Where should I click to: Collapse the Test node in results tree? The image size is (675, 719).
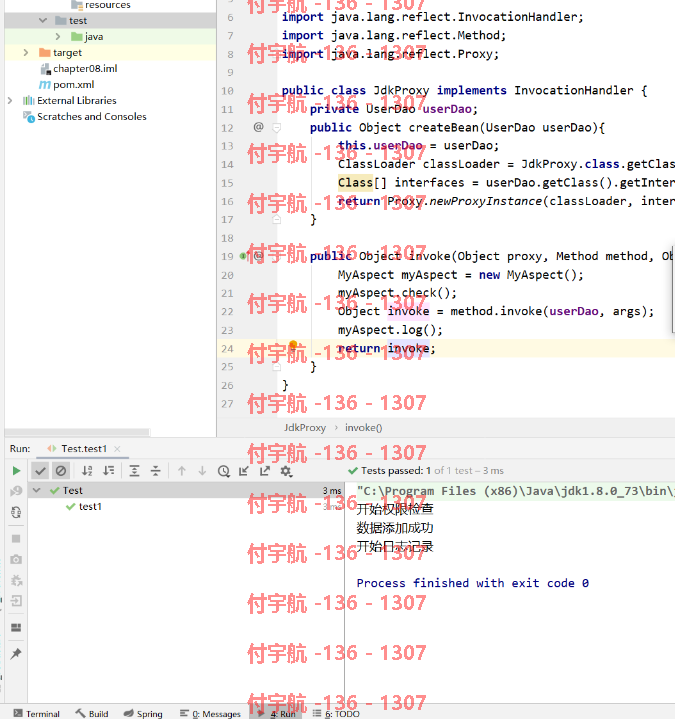coord(37,490)
